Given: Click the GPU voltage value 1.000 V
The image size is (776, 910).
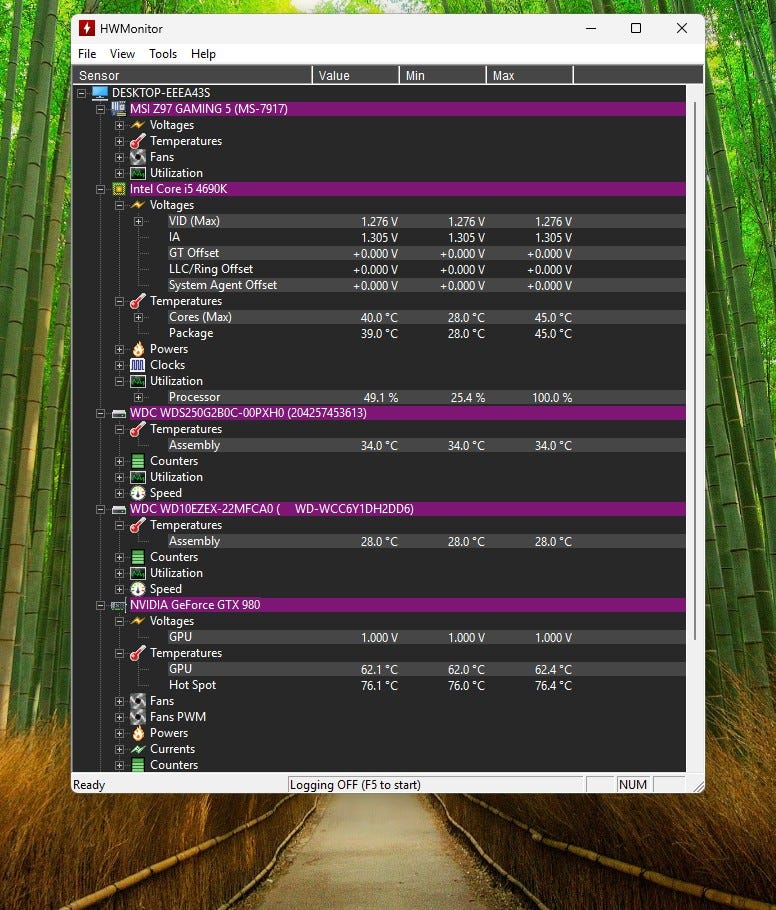Looking at the screenshot, I should [x=379, y=637].
